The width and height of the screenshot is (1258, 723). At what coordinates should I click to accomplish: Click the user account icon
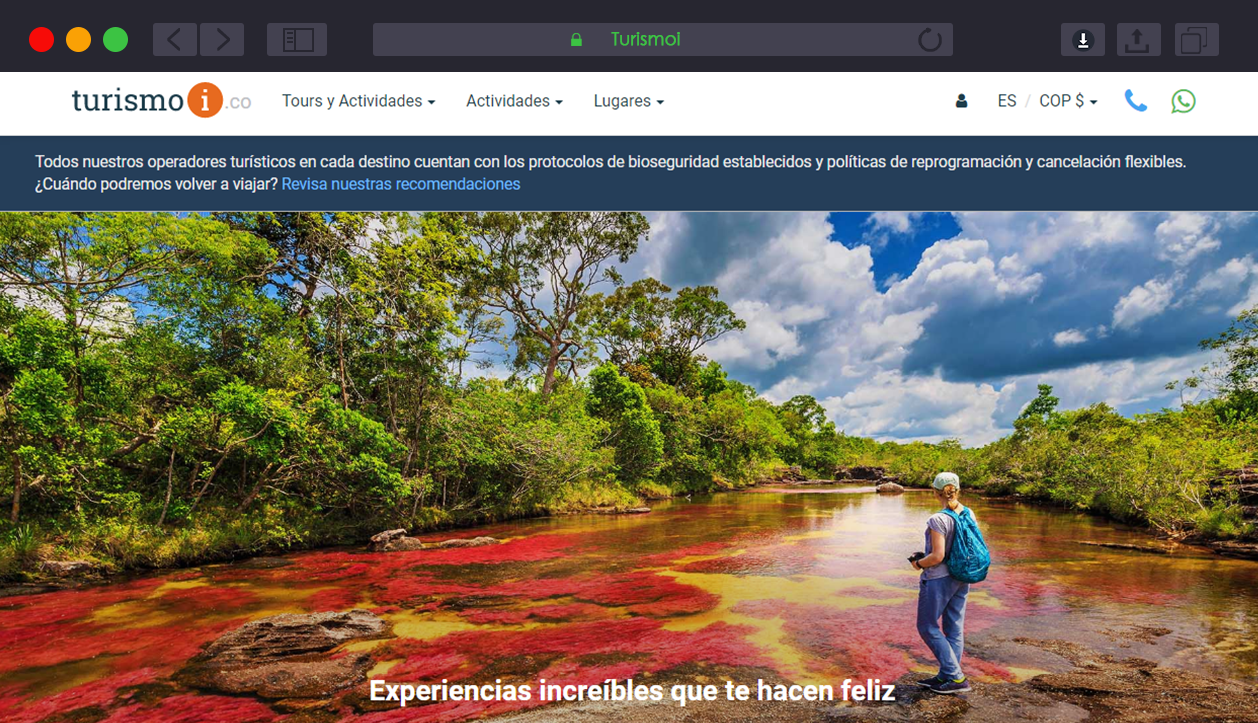[961, 101]
